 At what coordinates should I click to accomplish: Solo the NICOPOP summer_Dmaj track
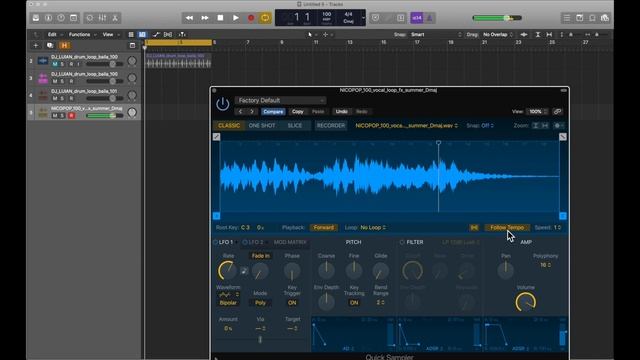point(62,116)
